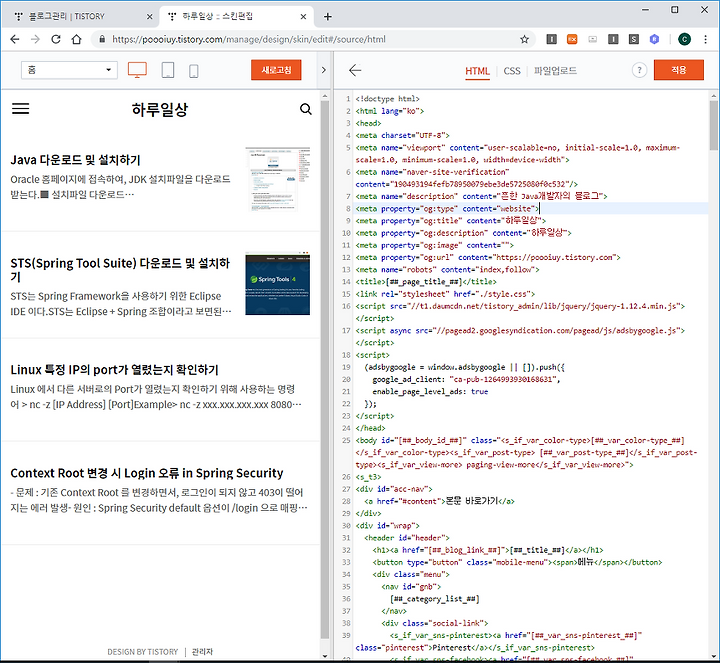Switch to the 파일업로드 tab

tap(555, 71)
